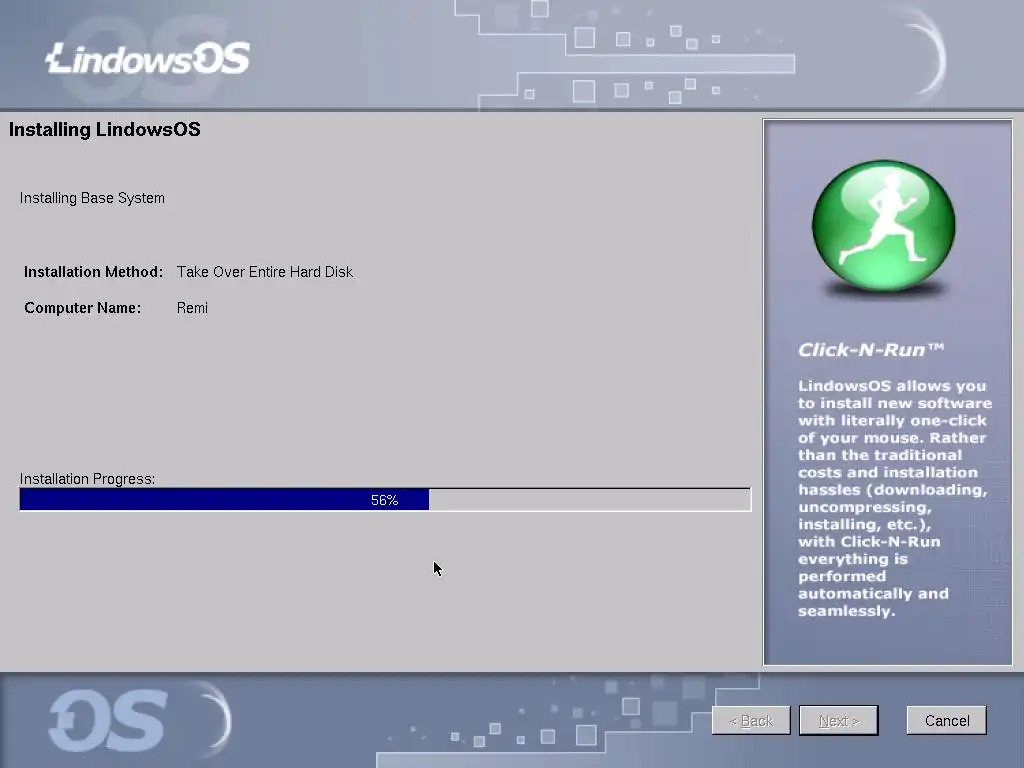Click the 'Take Over Entire Hard Disk' value
Image resolution: width=1024 pixels, height=768 pixels.
click(264, 272)
